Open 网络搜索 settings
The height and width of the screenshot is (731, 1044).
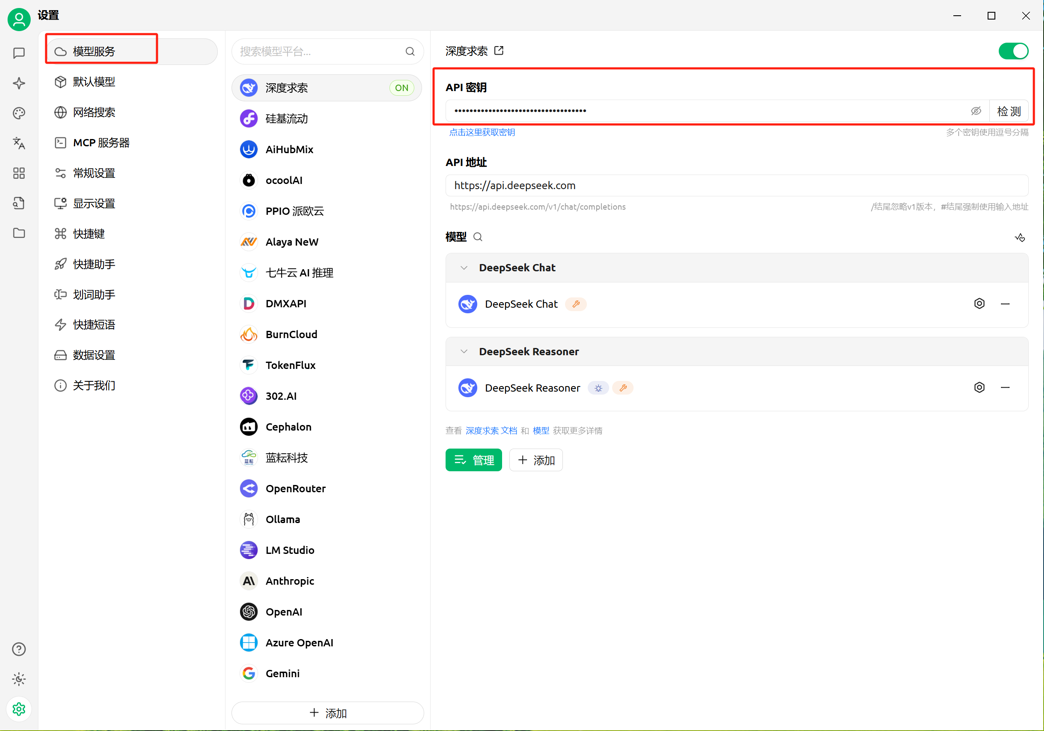pyautogui.click(x=132, y=113)
